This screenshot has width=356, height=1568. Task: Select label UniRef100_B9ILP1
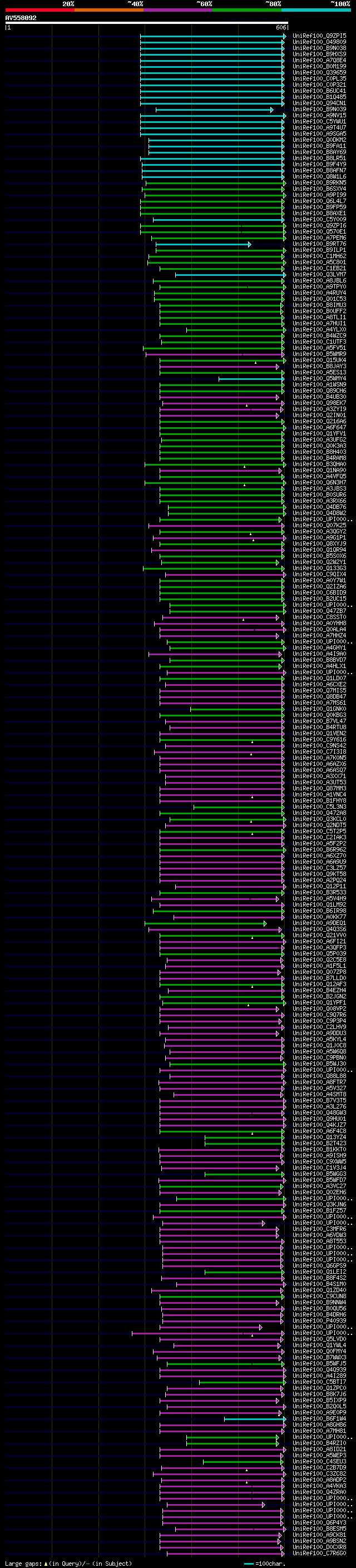(319, 250)
